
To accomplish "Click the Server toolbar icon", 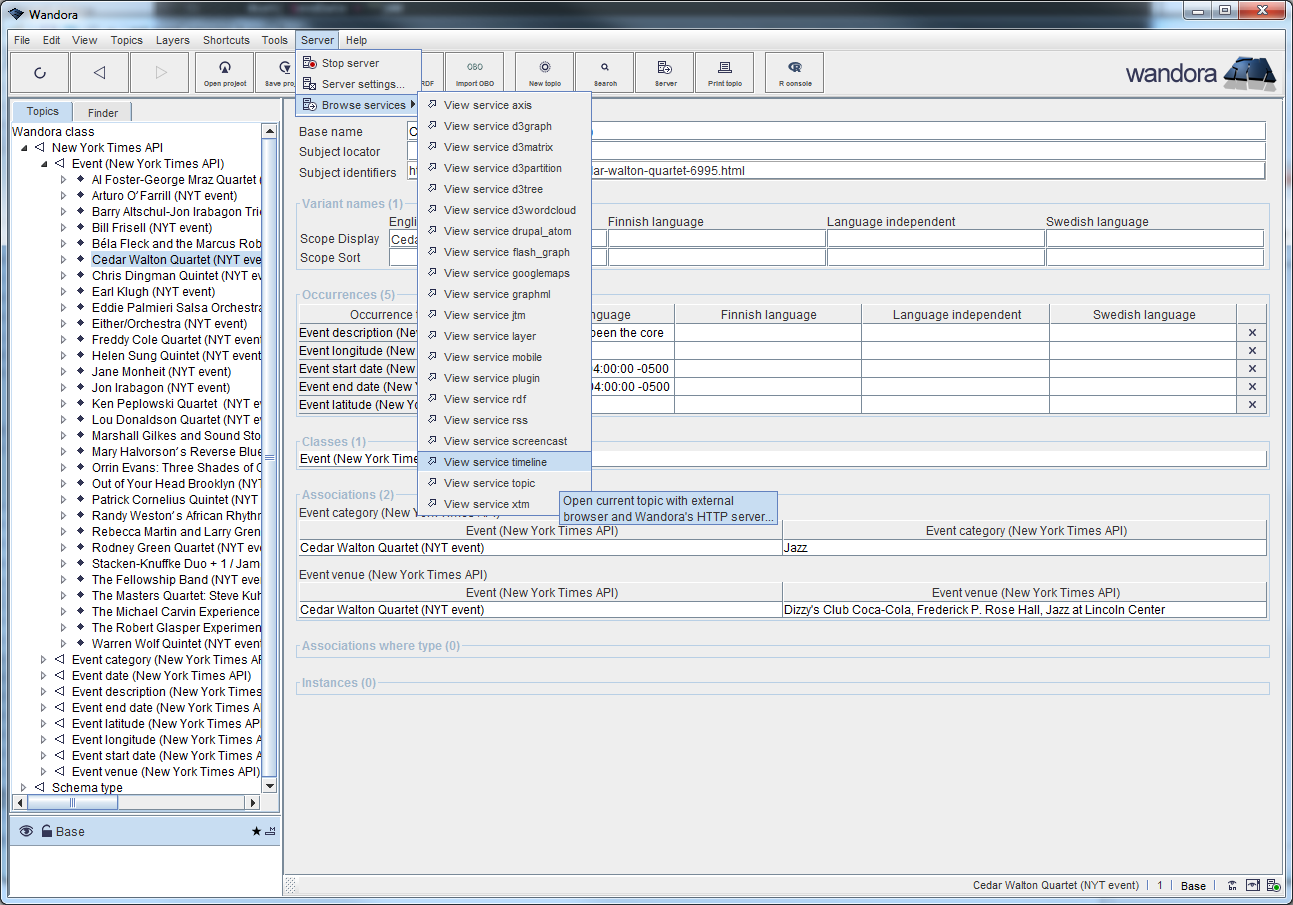I will pyautogui.click(x=665, y=72).
